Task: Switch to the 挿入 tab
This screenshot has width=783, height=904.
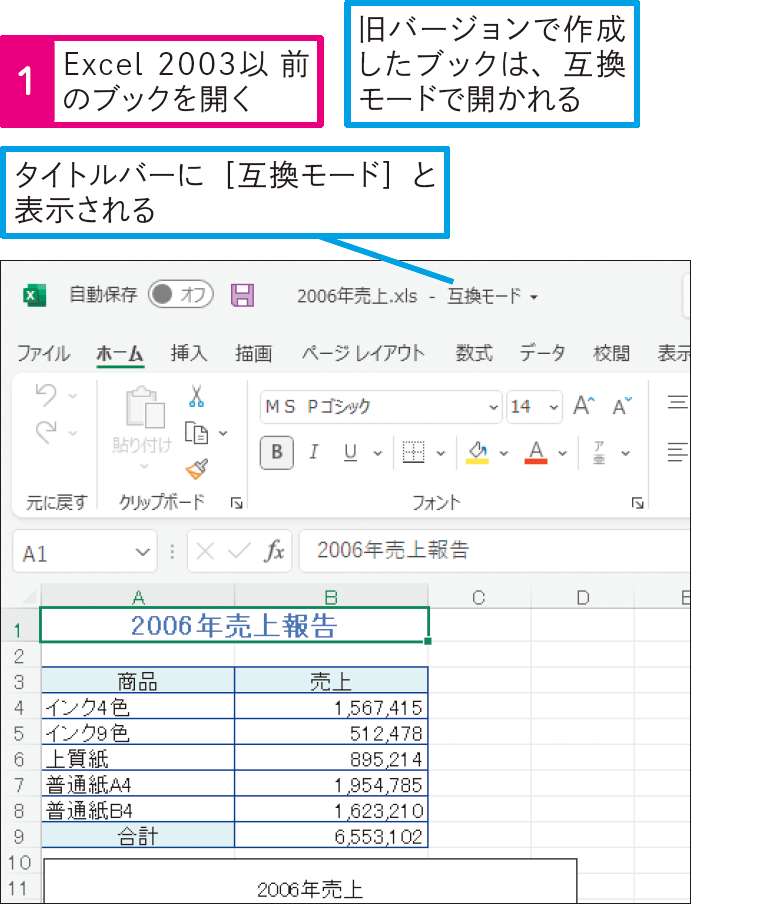Action: (189, 353)
